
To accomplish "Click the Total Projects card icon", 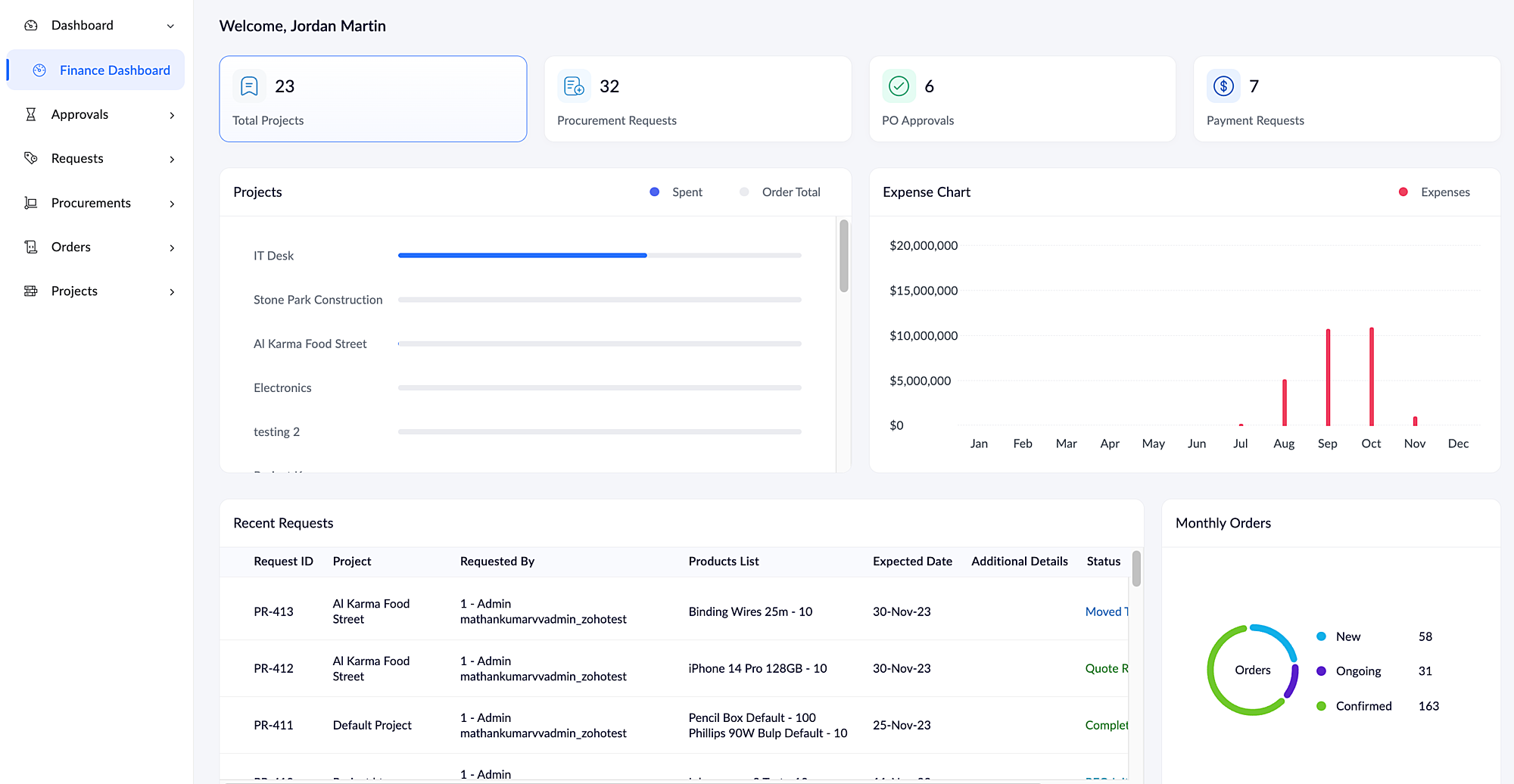I will pos(249,86).
